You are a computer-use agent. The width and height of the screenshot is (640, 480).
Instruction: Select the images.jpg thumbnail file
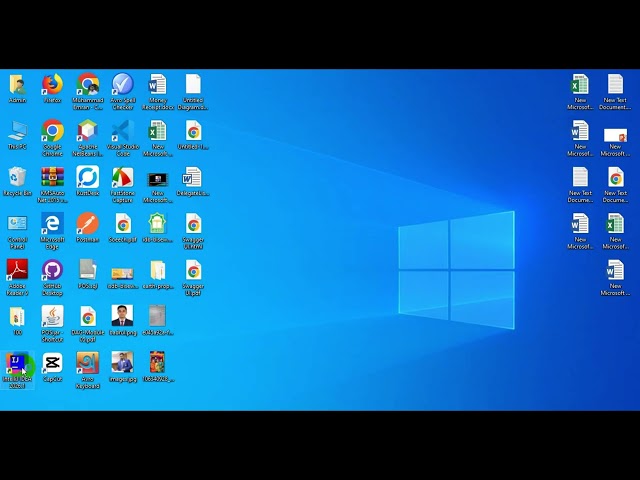pos(122,367)
